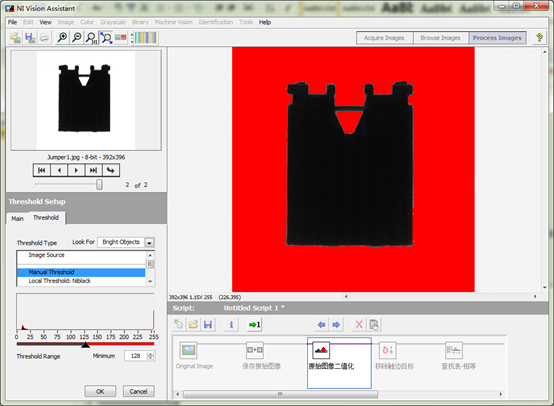Screen dimensions: 554x406
Task: Open the Help menu
Action: pos(265,22)
